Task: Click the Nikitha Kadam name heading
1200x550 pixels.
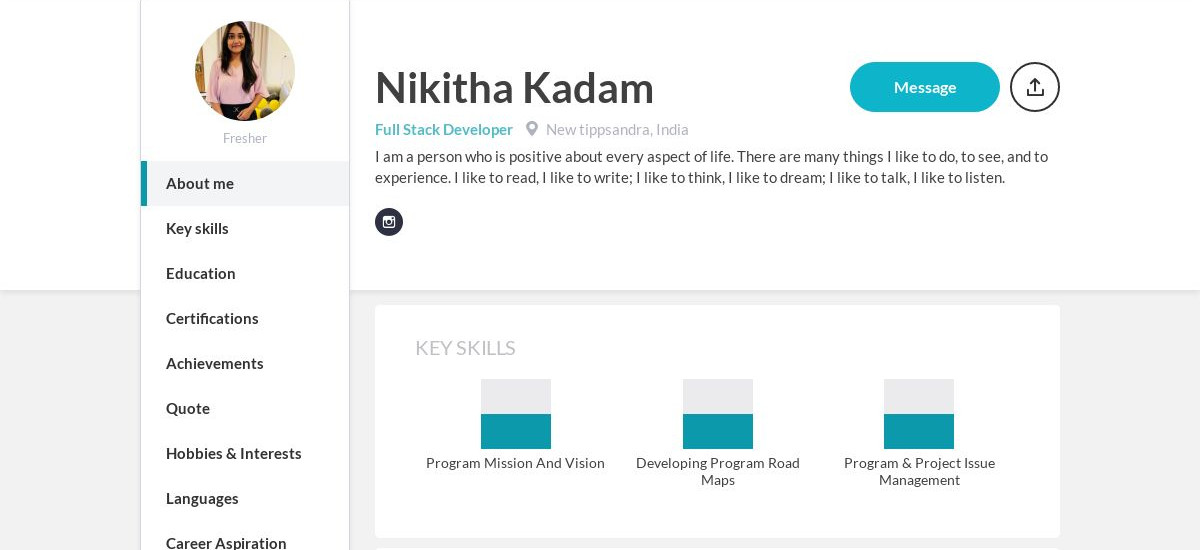Action: tap(514, 87)
